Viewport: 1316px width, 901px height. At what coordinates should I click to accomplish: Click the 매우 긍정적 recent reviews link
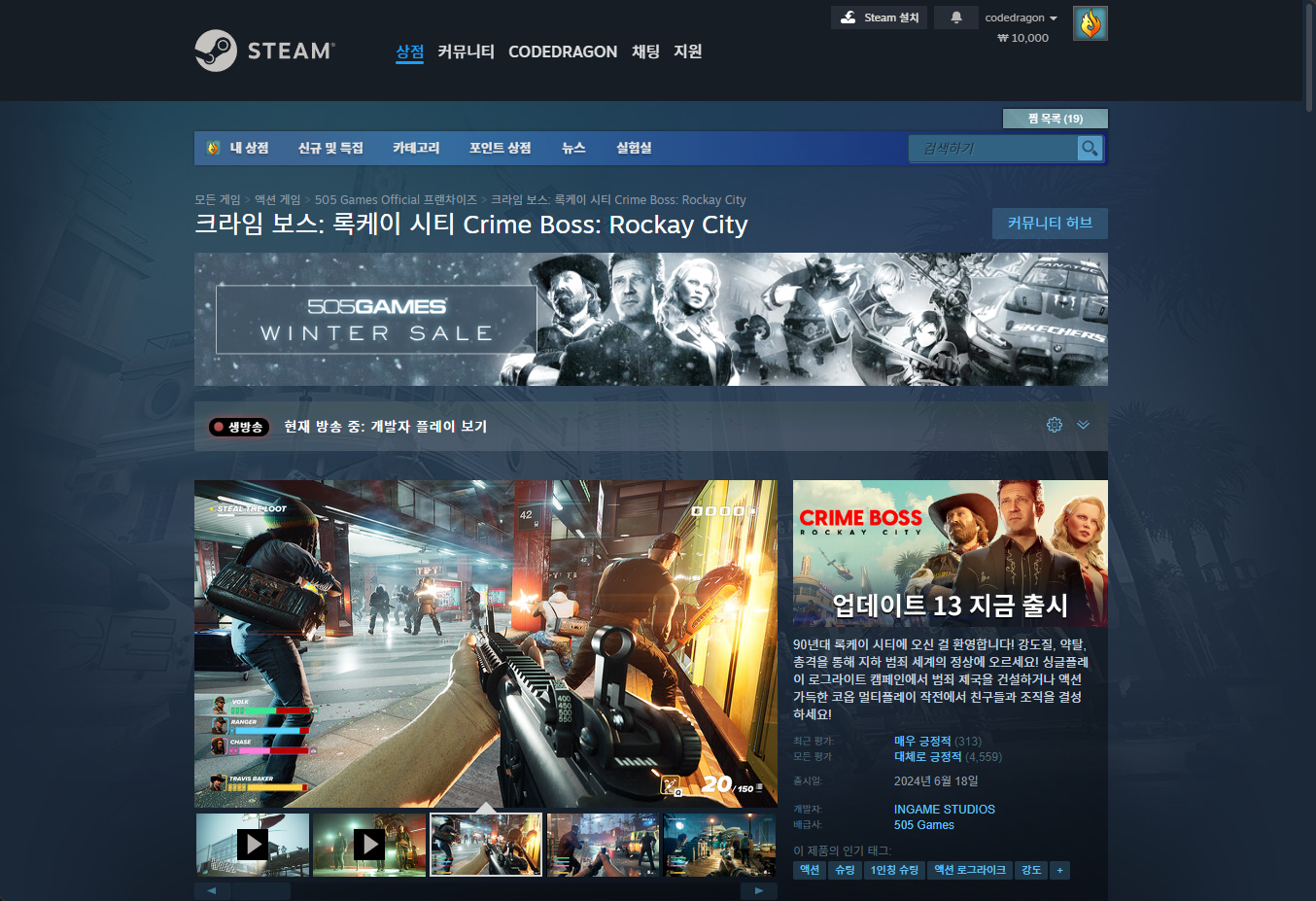point(922,741)
